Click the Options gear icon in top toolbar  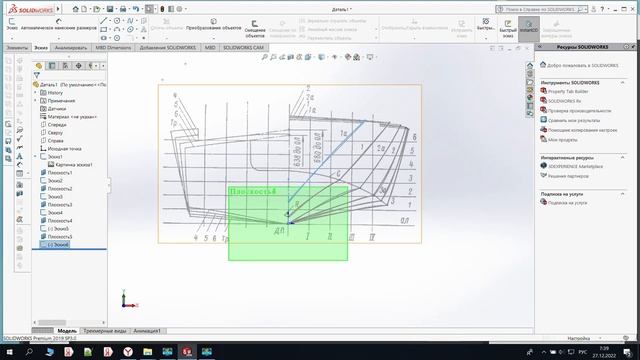[x=179, y=9]
